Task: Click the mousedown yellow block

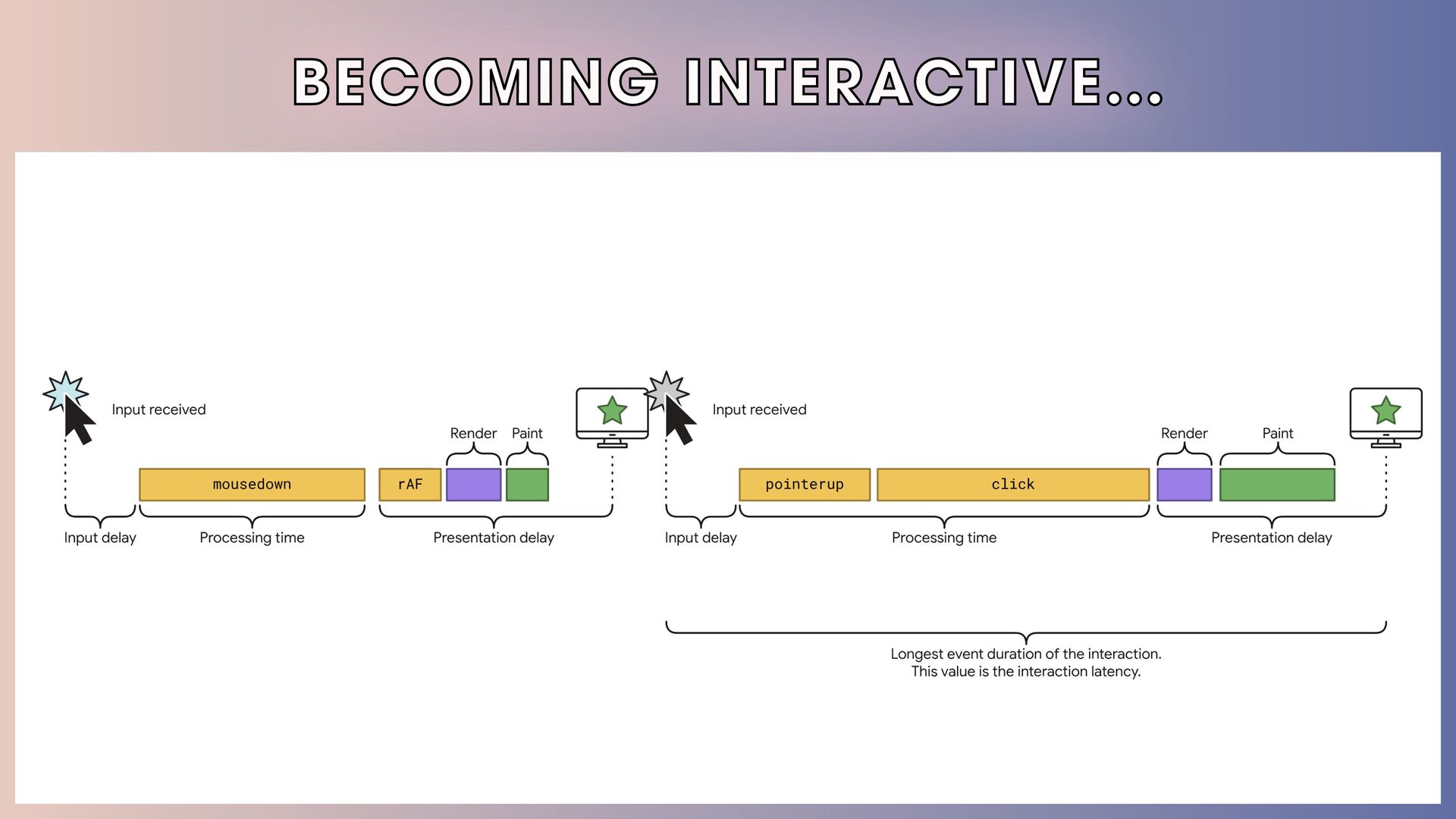Action: [252, 485]
